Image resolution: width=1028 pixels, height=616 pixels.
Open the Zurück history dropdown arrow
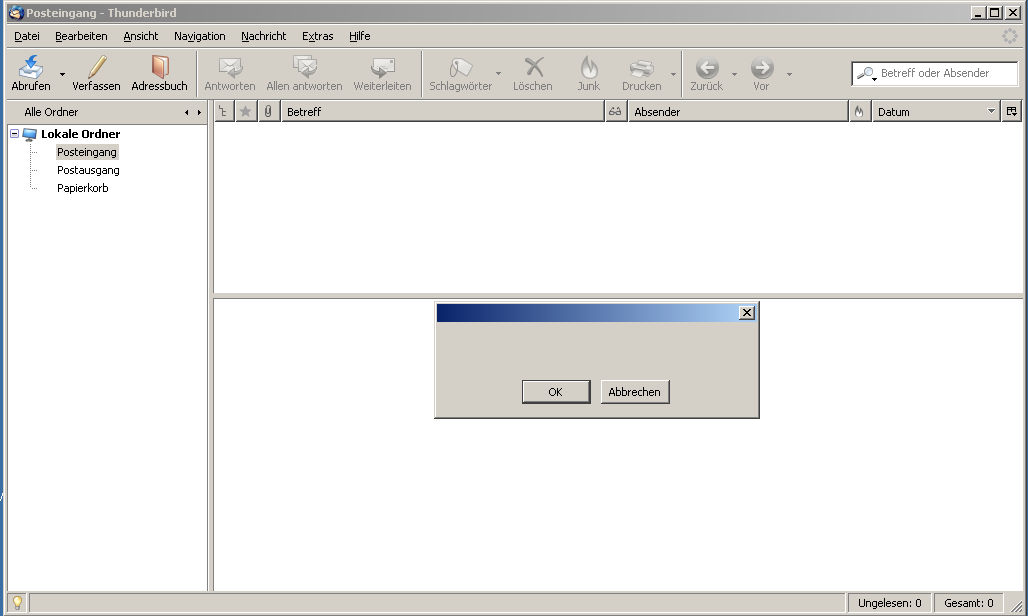click(x=734, y=74)
